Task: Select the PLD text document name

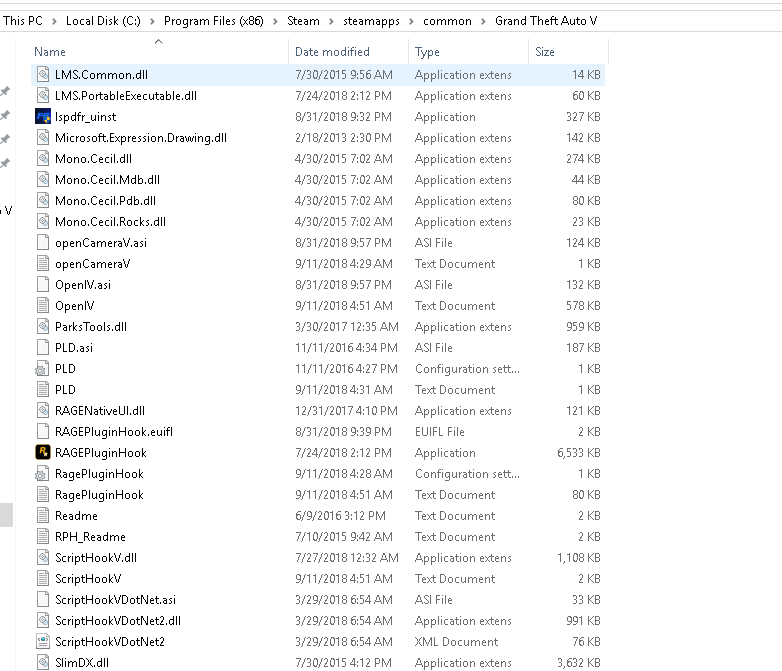Action: tap(65, 390)
